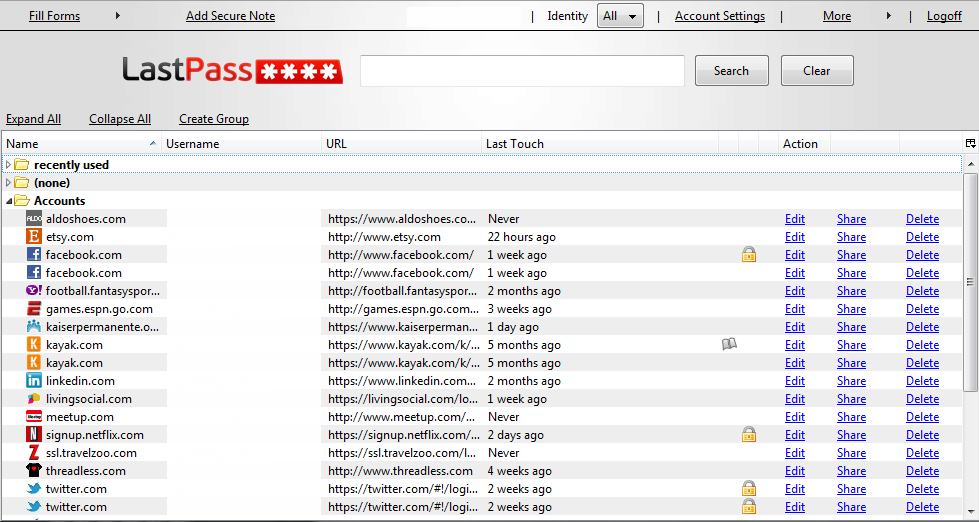Select the etsy.com URL cell
979x522 pixels.
(x=385, y=237)
